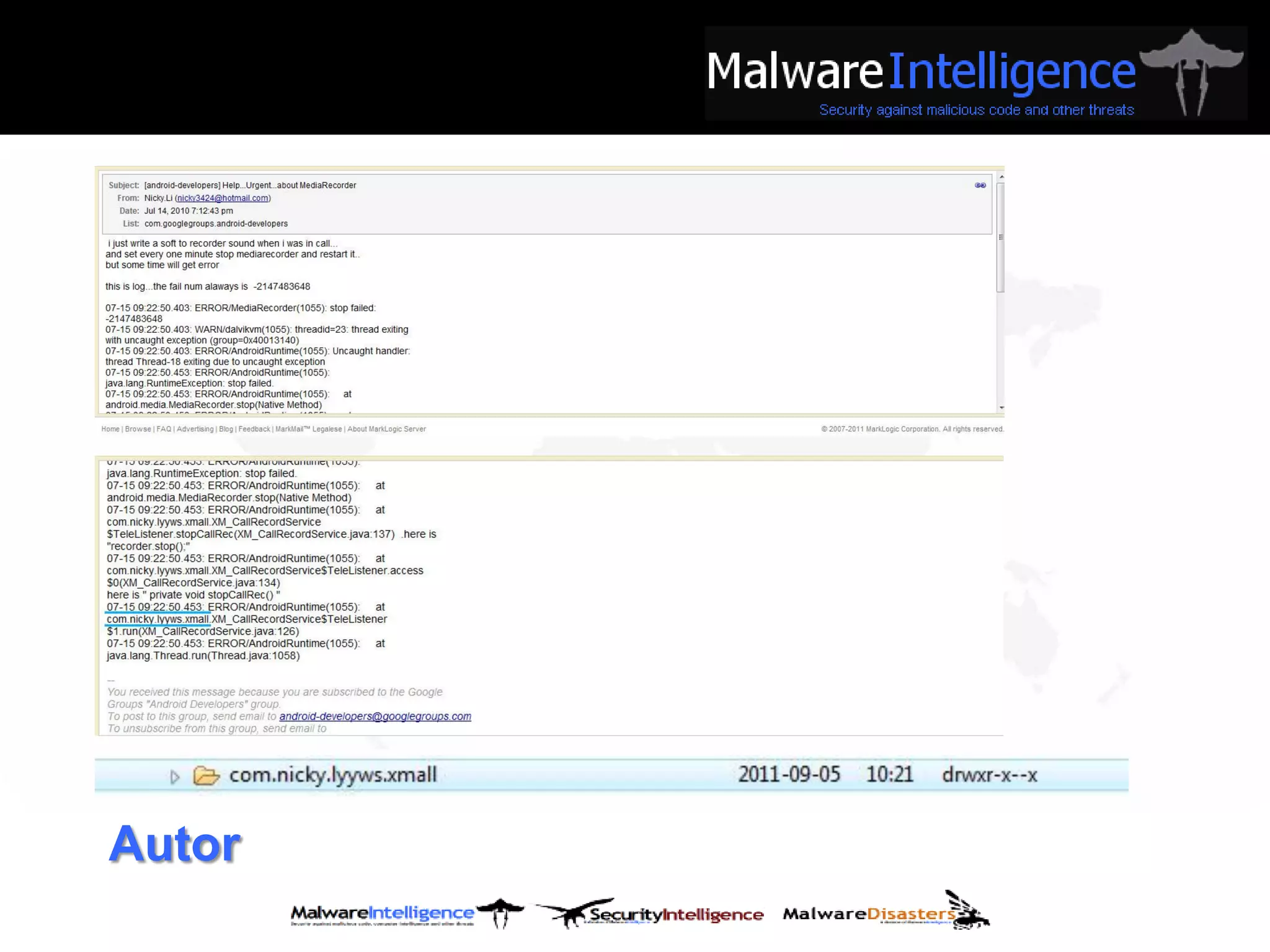The width and height of the screenshot is (1270, 952).
Task: Open the FAQ footer link
Action: [x=164, y=429]
